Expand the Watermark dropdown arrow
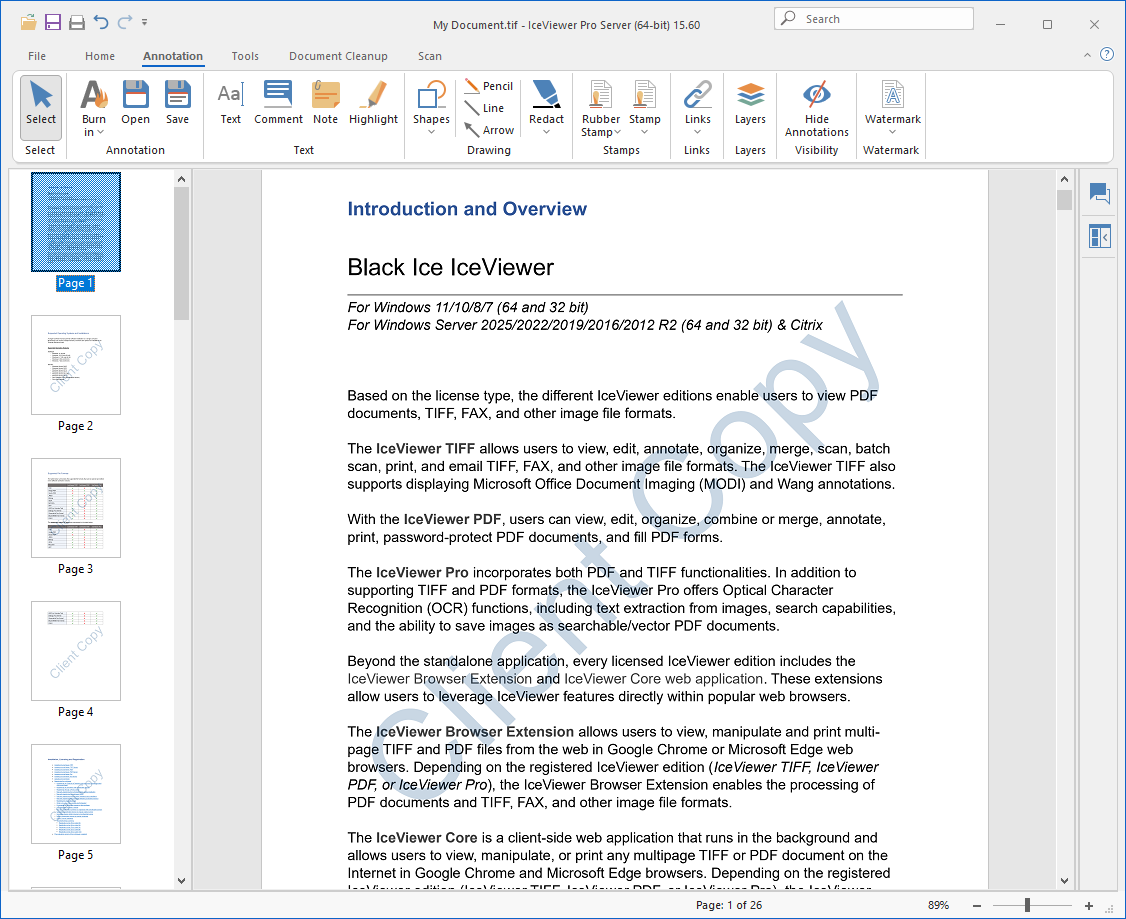The image size is (1126, 919). coord(893,132)
